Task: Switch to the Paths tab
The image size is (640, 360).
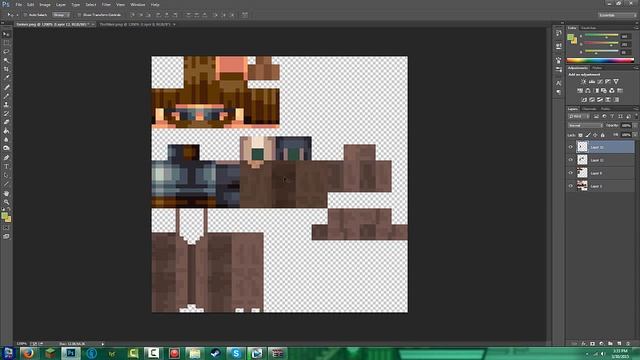Action: (x=605, y=109)
